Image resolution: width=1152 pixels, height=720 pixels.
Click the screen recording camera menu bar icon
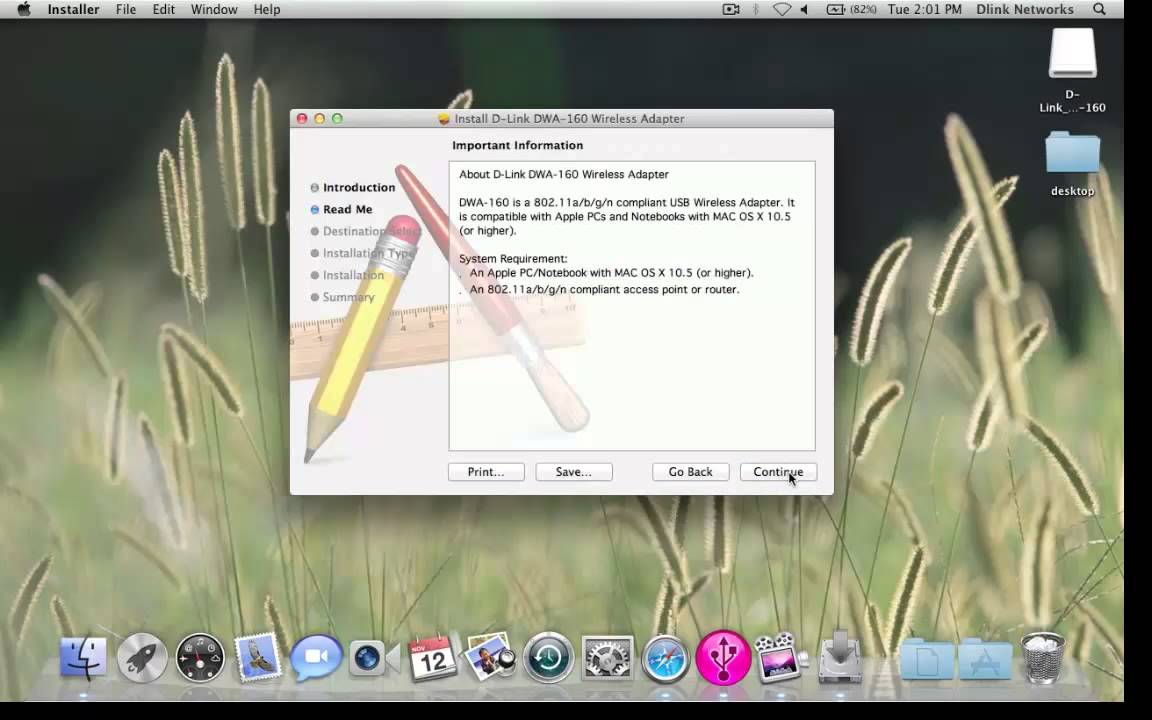[731, 10]
